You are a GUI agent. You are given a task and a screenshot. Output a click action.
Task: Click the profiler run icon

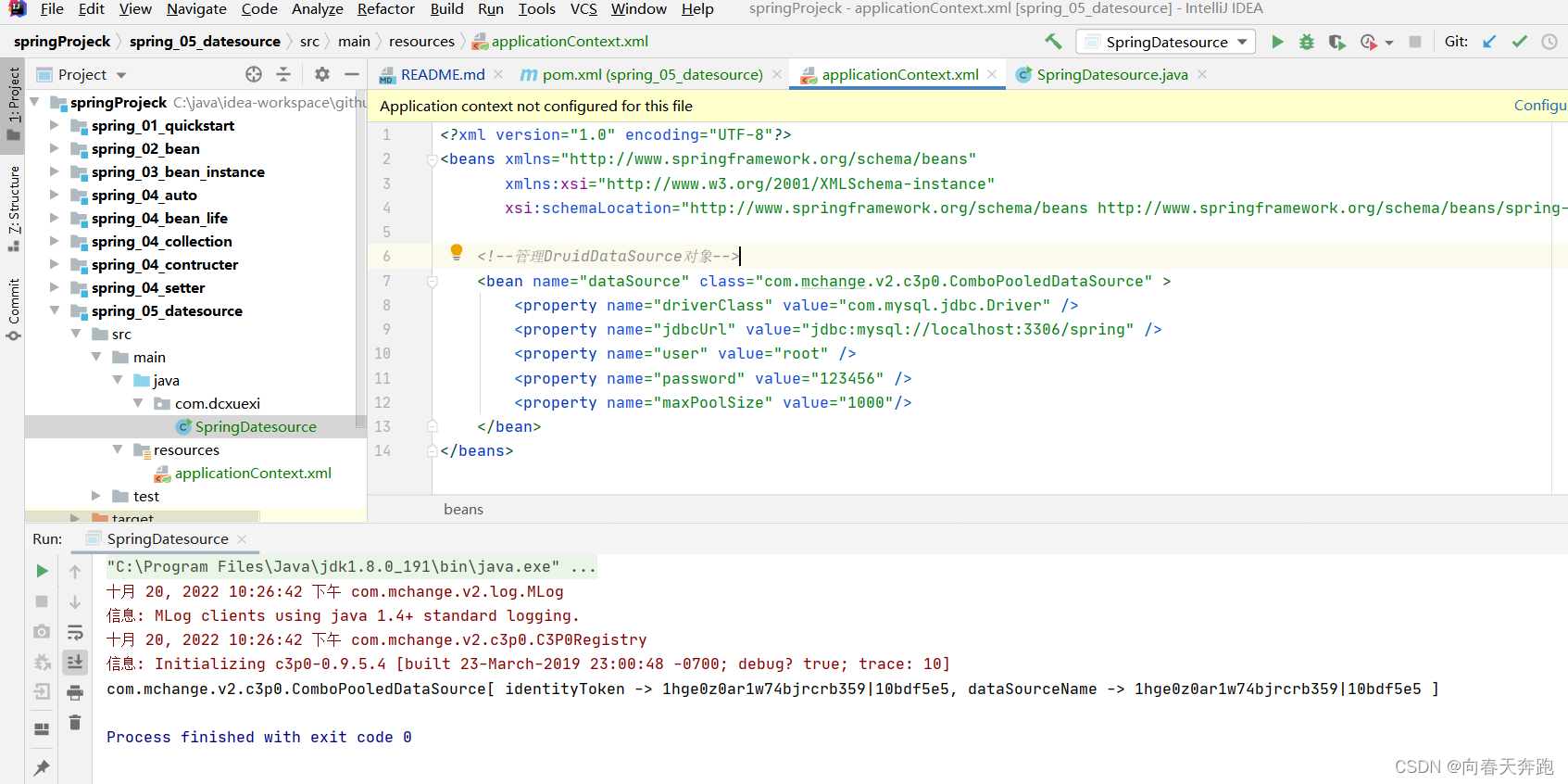1369,42
